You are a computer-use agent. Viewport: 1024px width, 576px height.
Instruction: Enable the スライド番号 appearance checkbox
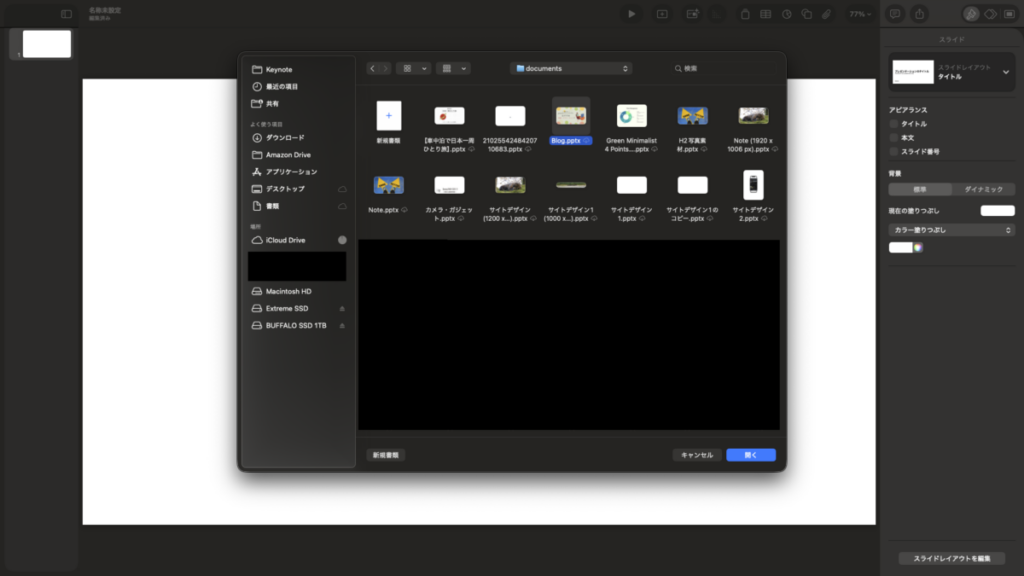(892, 150)
